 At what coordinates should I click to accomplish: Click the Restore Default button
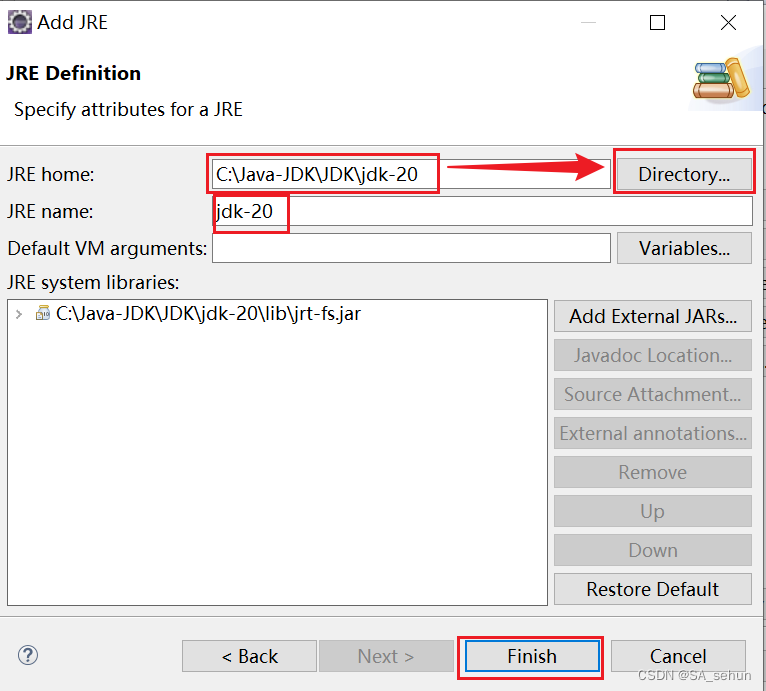[653, 589]
